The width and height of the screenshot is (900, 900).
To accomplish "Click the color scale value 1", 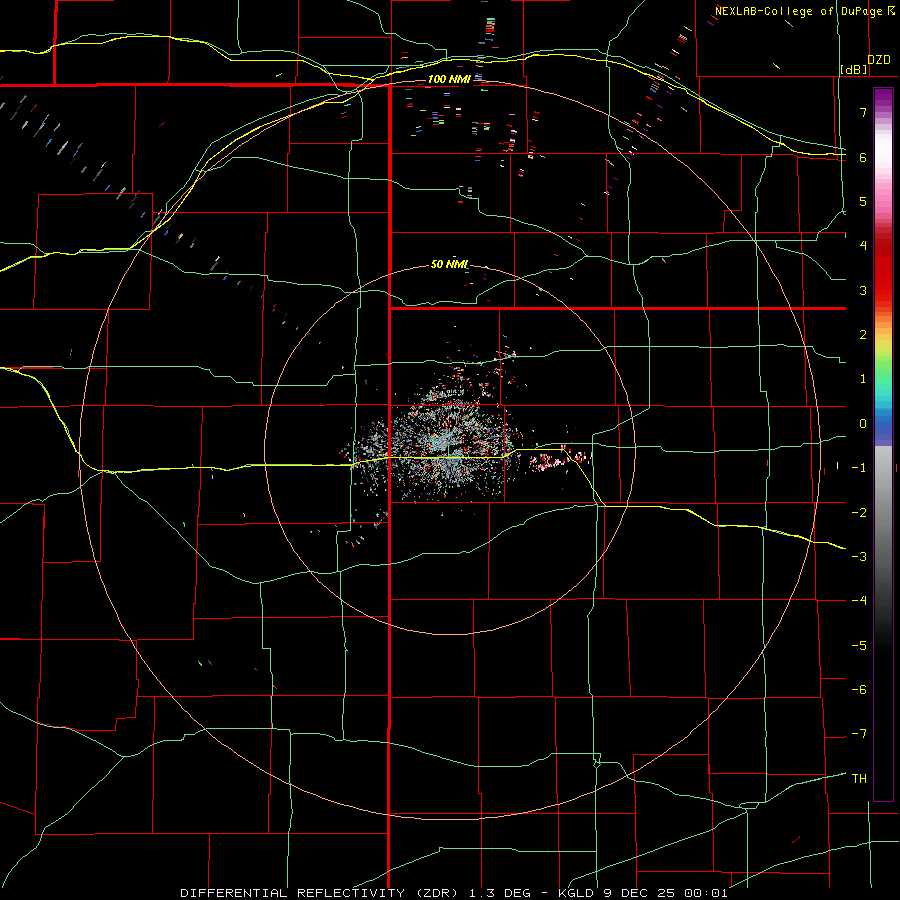I will click(863, 379).
